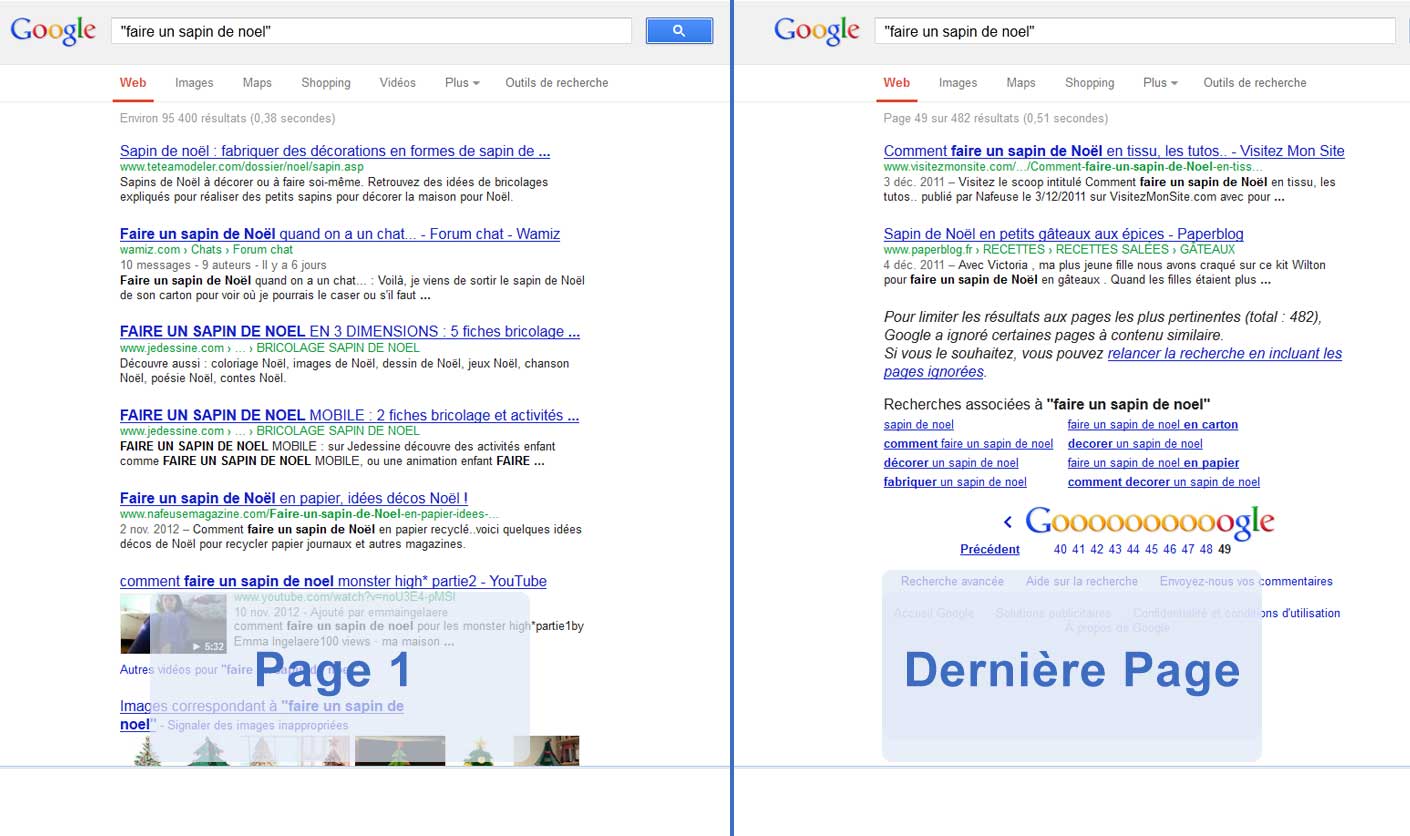Open Outils de recherche in left page
Screen dimensions: 1410x836
point(557,83)
